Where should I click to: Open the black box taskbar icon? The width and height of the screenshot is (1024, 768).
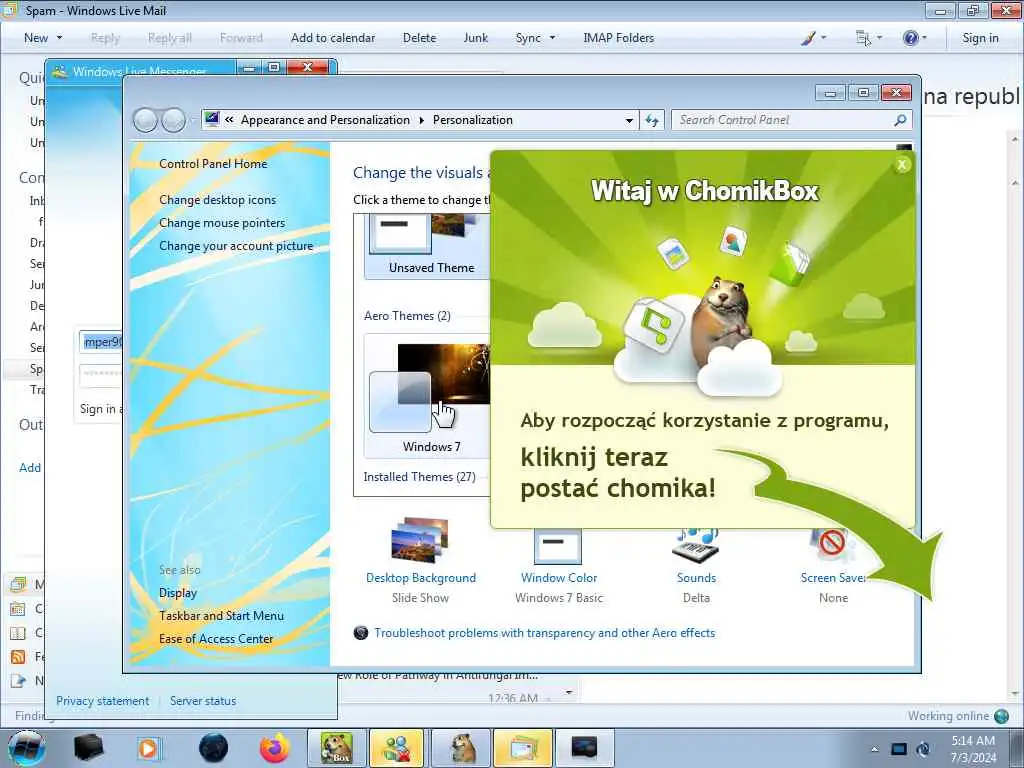pyautogui.click(x=89, y=748)
